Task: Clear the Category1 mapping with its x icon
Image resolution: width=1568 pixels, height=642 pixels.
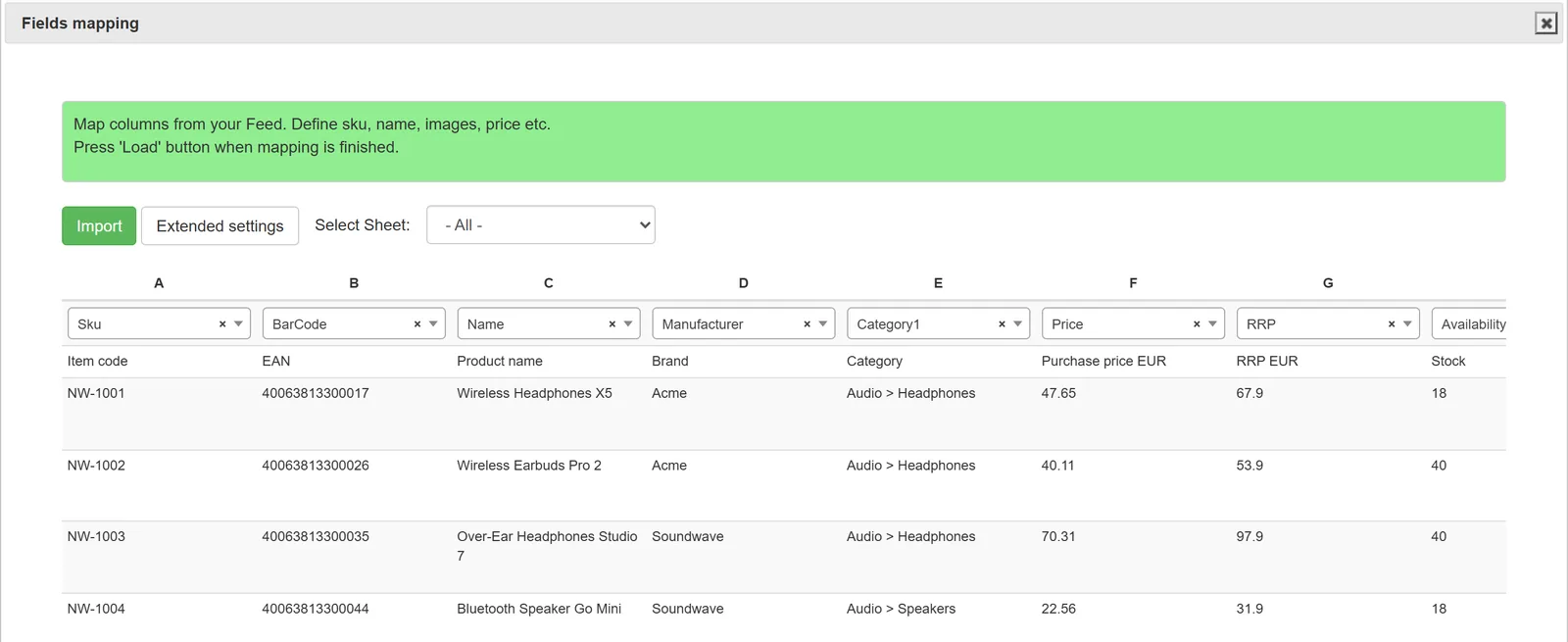Action: pos(1002,324)
